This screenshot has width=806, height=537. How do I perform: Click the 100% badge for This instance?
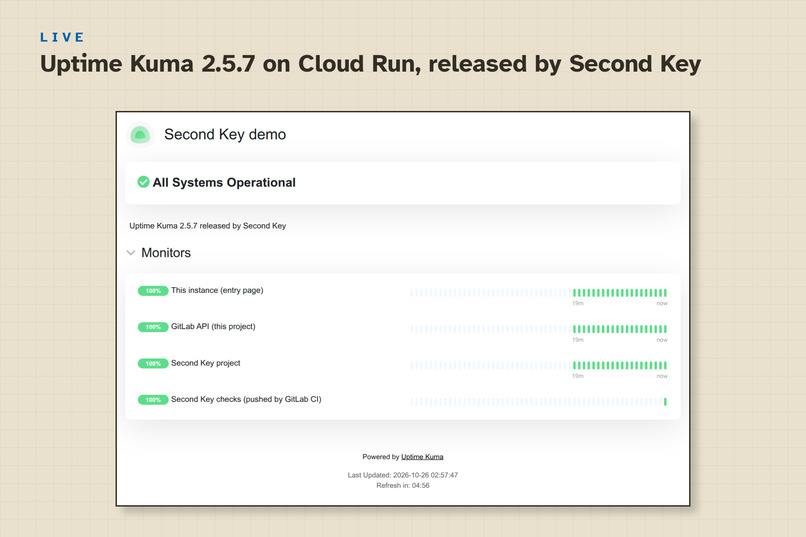[153, 291]
